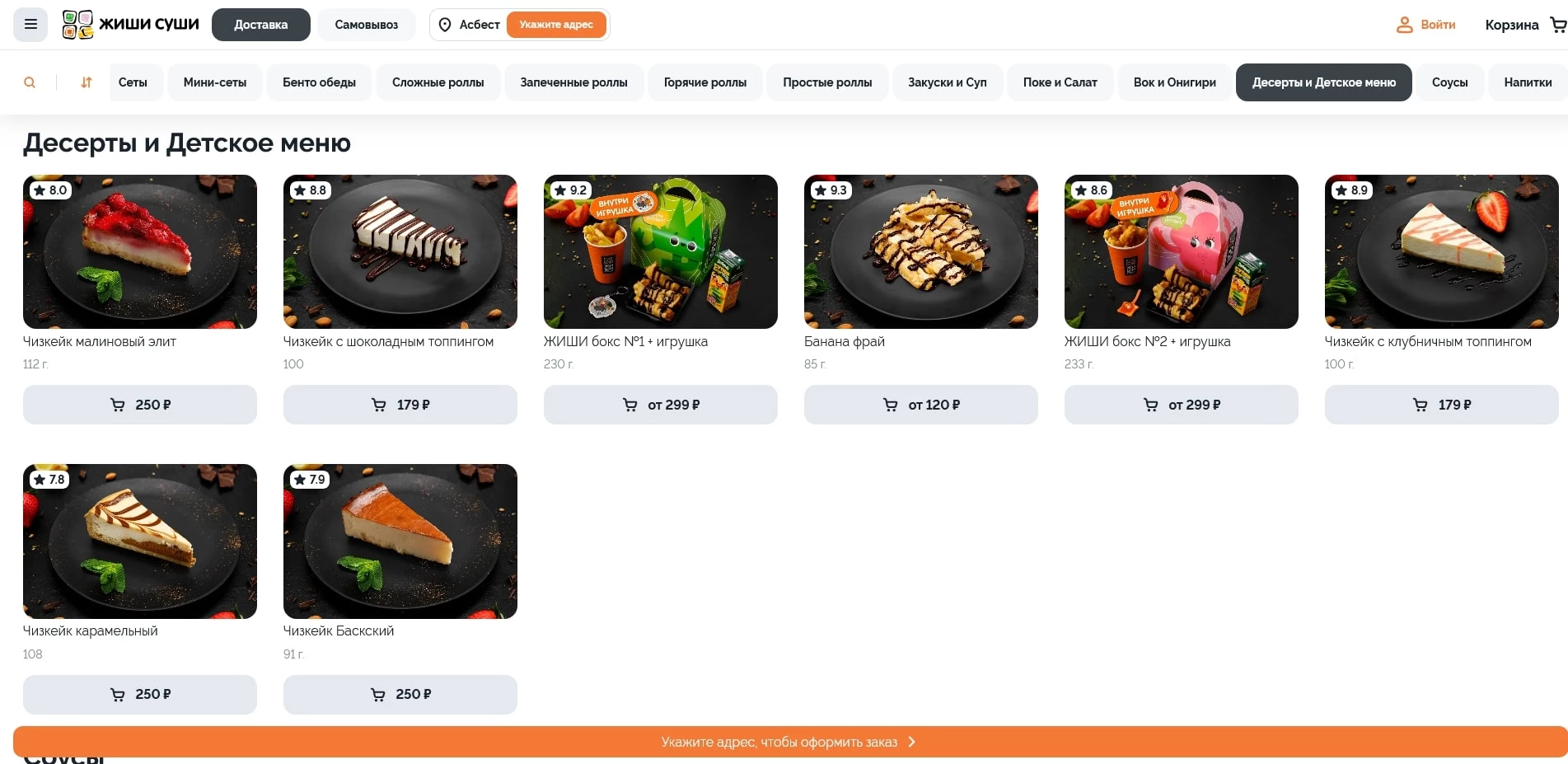Viewport: 1568px width, 764px height.
Task: Open the cart icon next to Корзина
Action: pos(1557,25)
